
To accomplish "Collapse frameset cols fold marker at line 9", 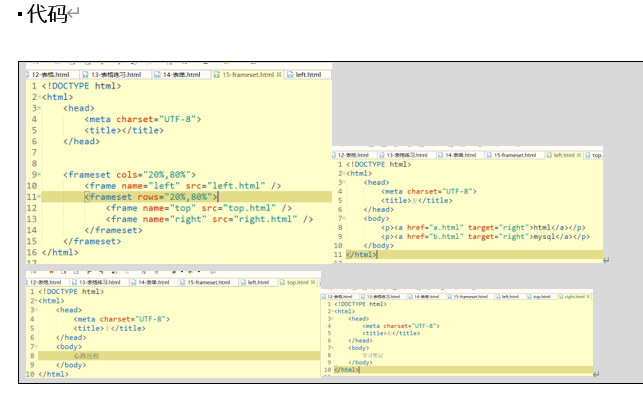I will [x=39, y=174].
